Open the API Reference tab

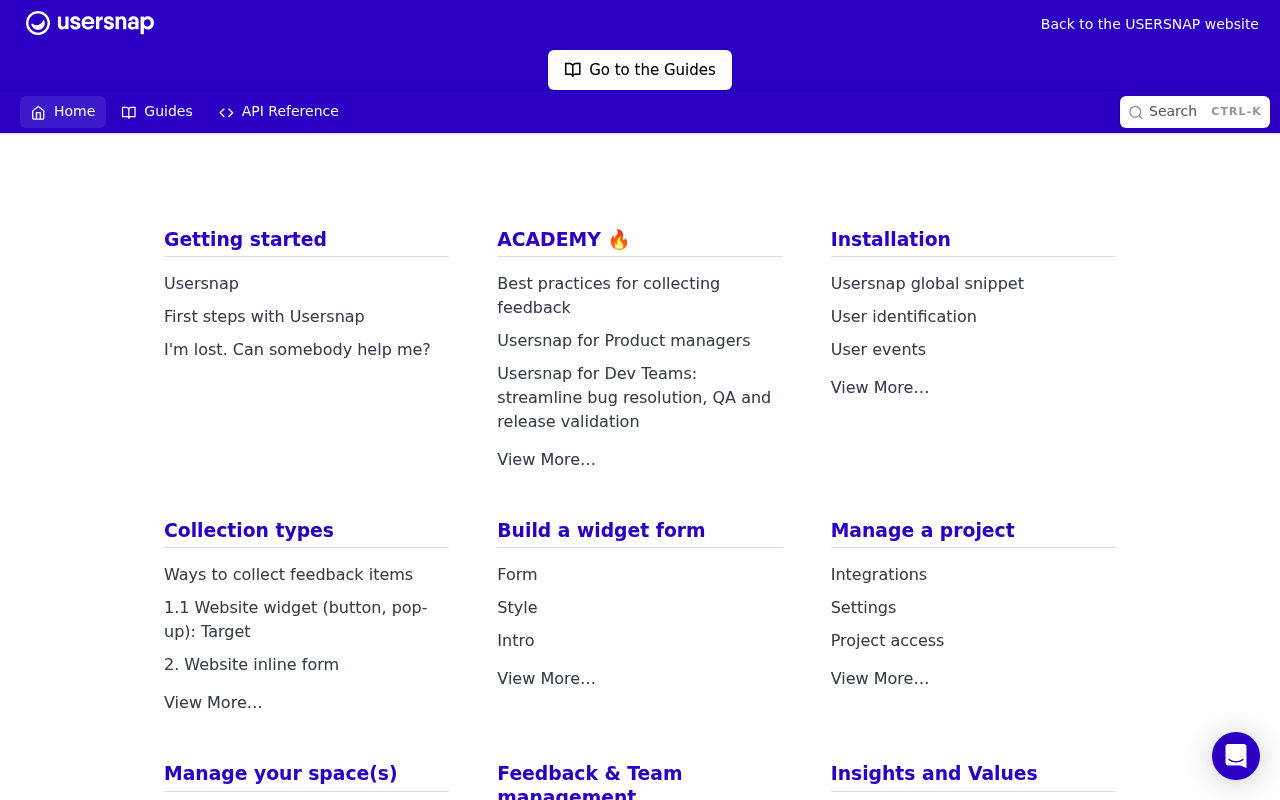(x=279, y=112)
